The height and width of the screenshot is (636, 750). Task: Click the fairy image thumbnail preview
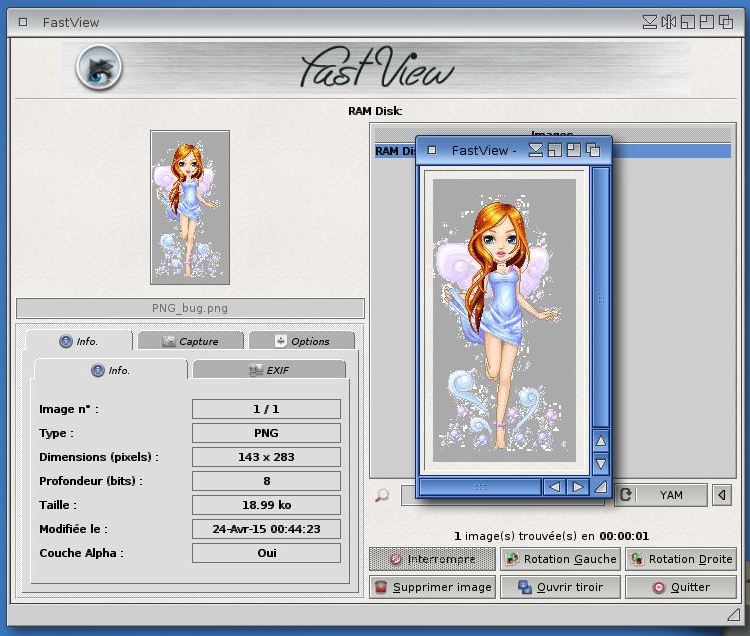(190, 207)
